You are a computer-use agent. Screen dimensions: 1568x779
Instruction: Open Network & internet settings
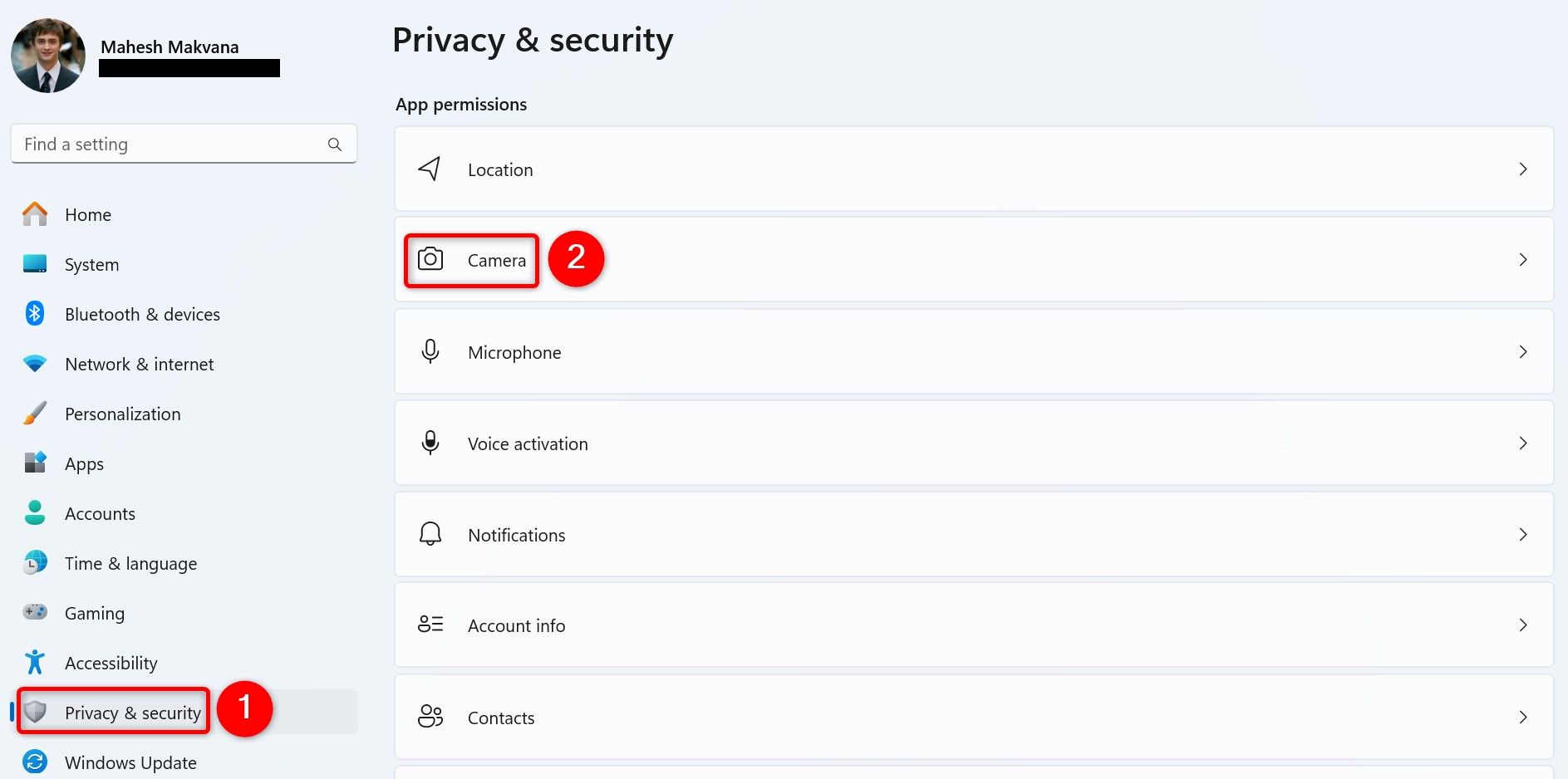pyautogui.click(x=138, y=364)
